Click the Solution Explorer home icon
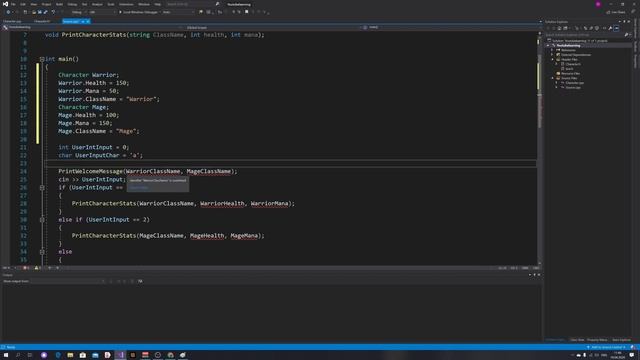640x360 pixels. pyautogui.click(x=559, y=28)
